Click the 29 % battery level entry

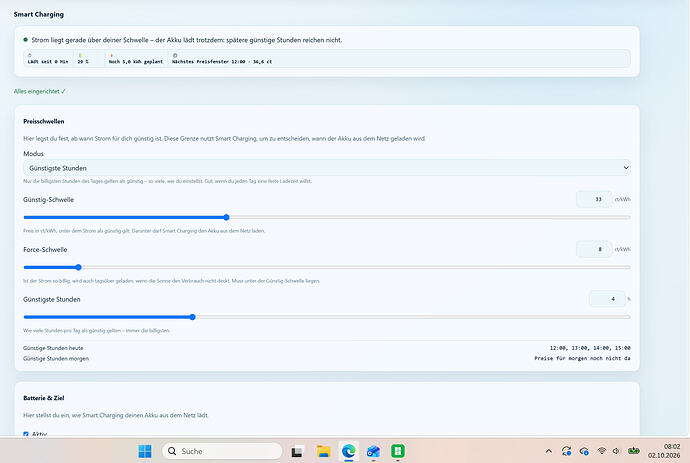click(x=83, y=62)
